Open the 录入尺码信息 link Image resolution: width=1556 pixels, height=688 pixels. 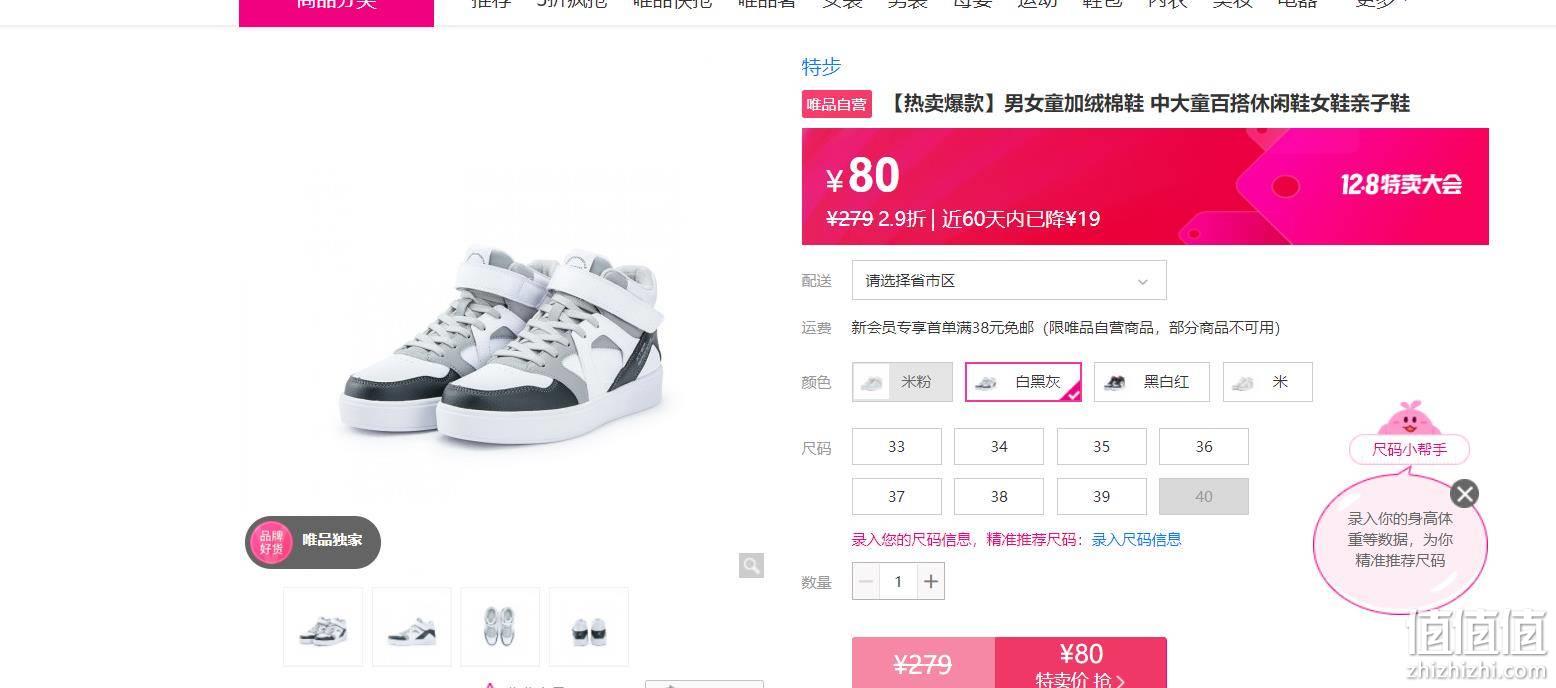pyautogui.click(x=1136, y=540)
